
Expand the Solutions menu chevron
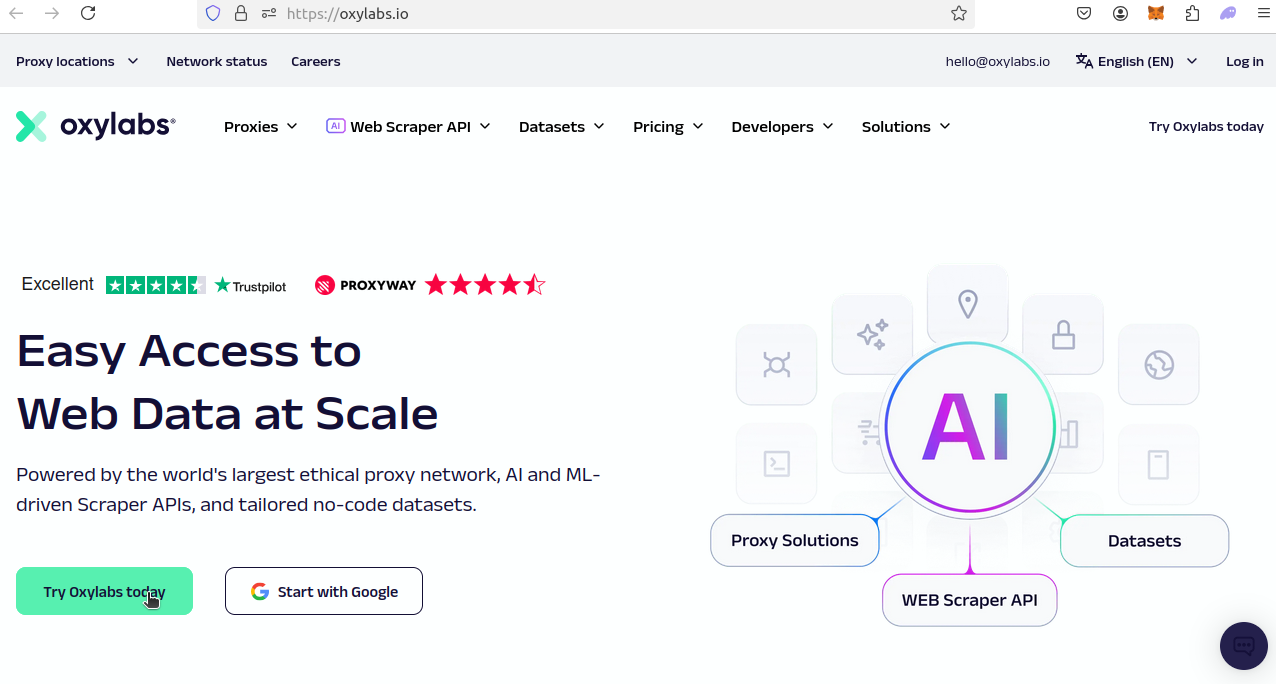945,126
